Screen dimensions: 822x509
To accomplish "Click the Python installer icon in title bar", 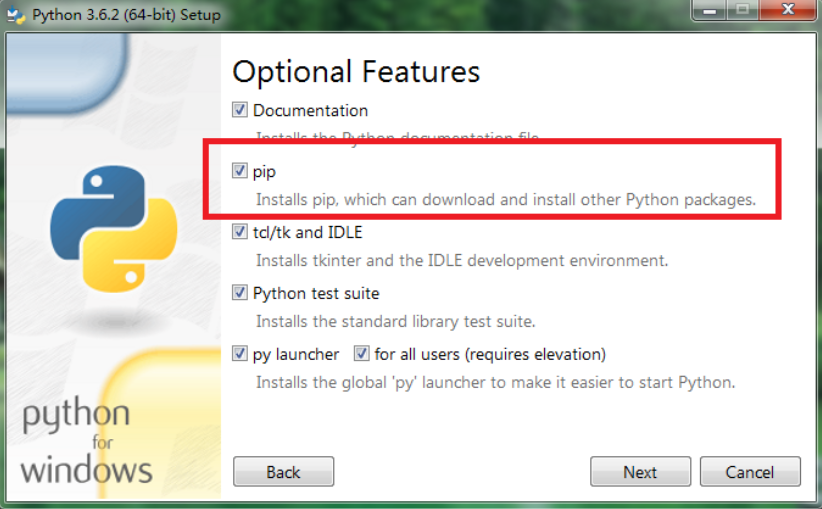I will [16, 15].
